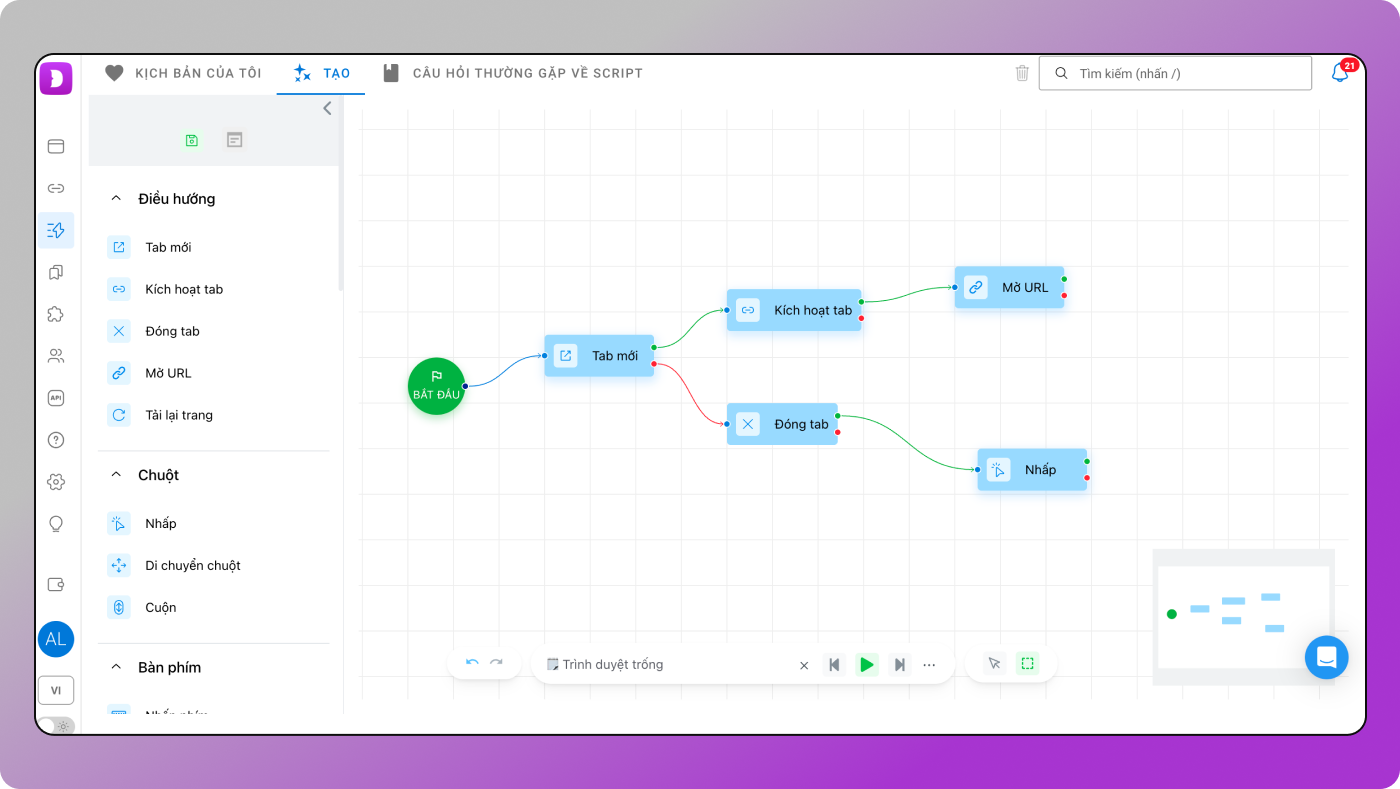Collapse the Chuột section
Screen dimensions: 1400x789
click(116, 475)
